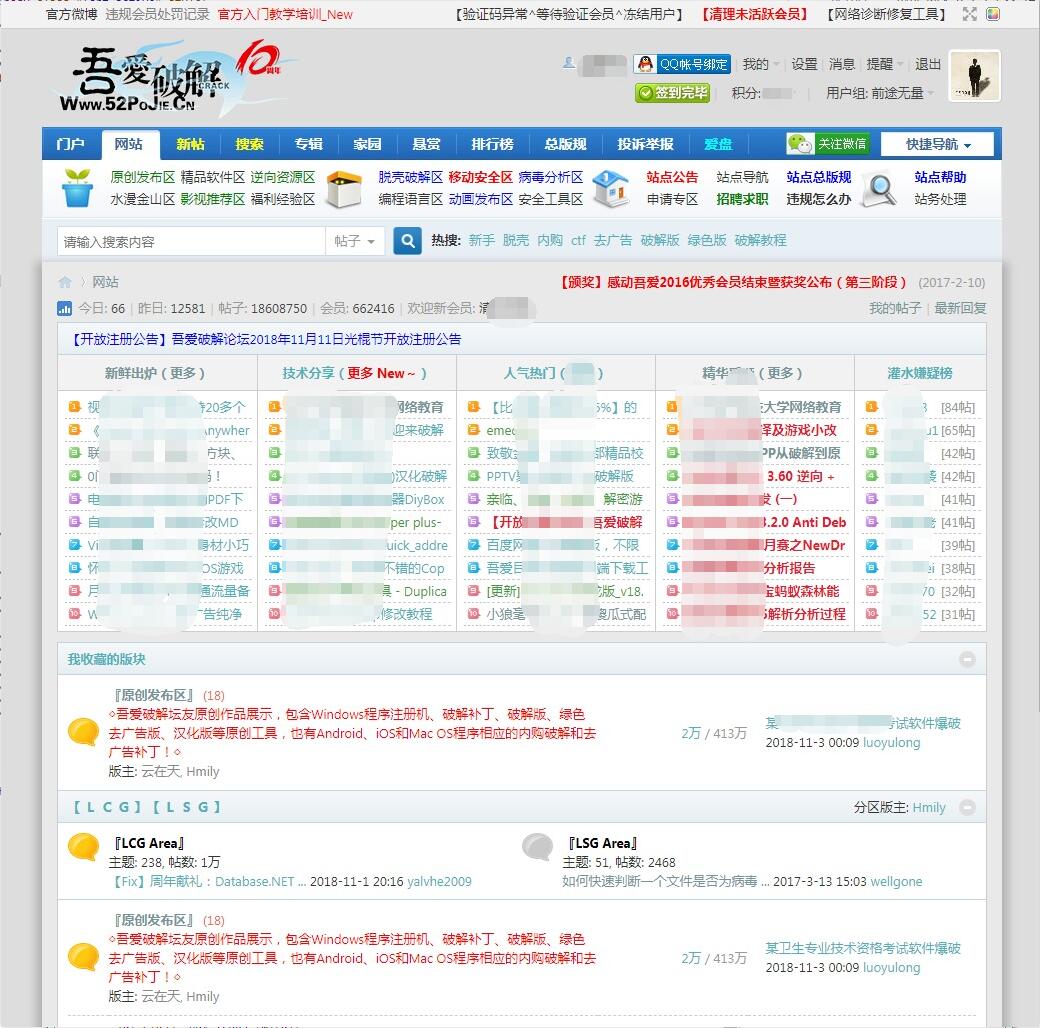This screenshot has width=1040, height=1028.
Task: Click the 技术分享 column header
Action: pyautogui.click(x=308, y=373)
